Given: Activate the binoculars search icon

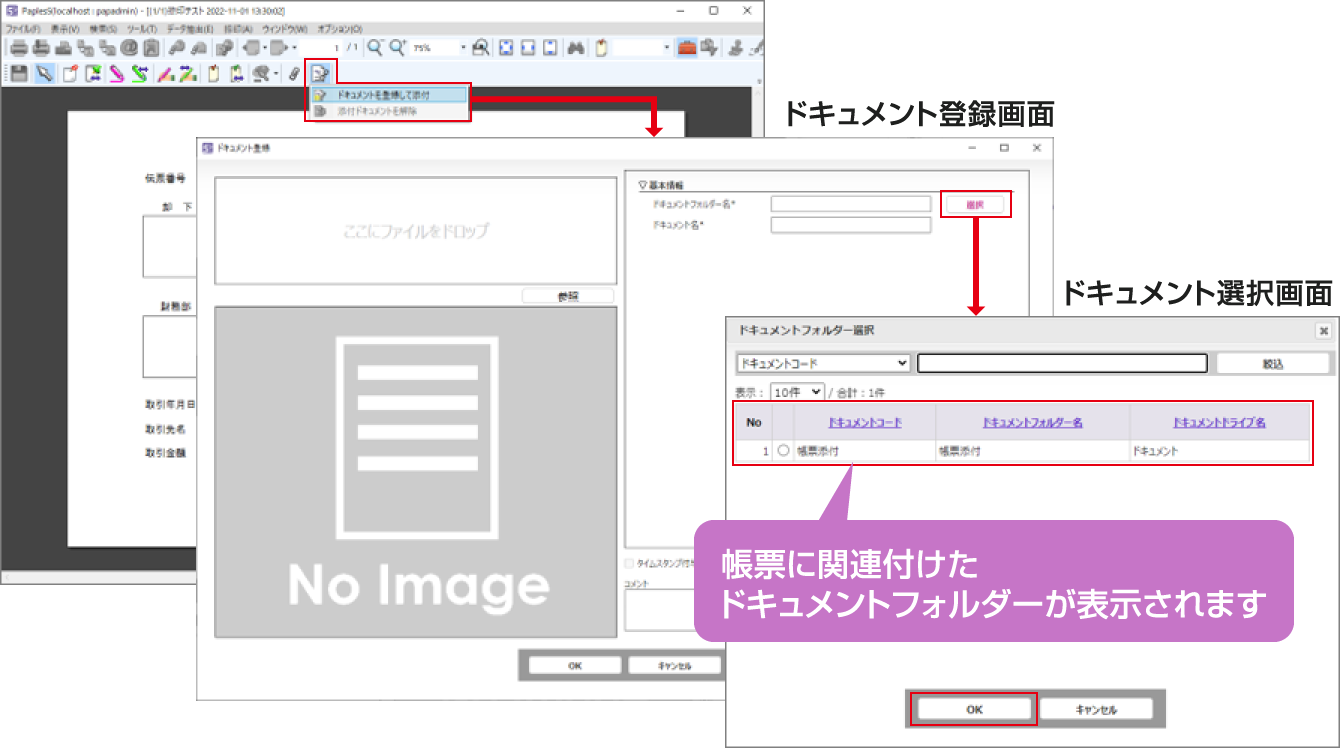Looking at the screenshot, I should click(x=574, y=46).
